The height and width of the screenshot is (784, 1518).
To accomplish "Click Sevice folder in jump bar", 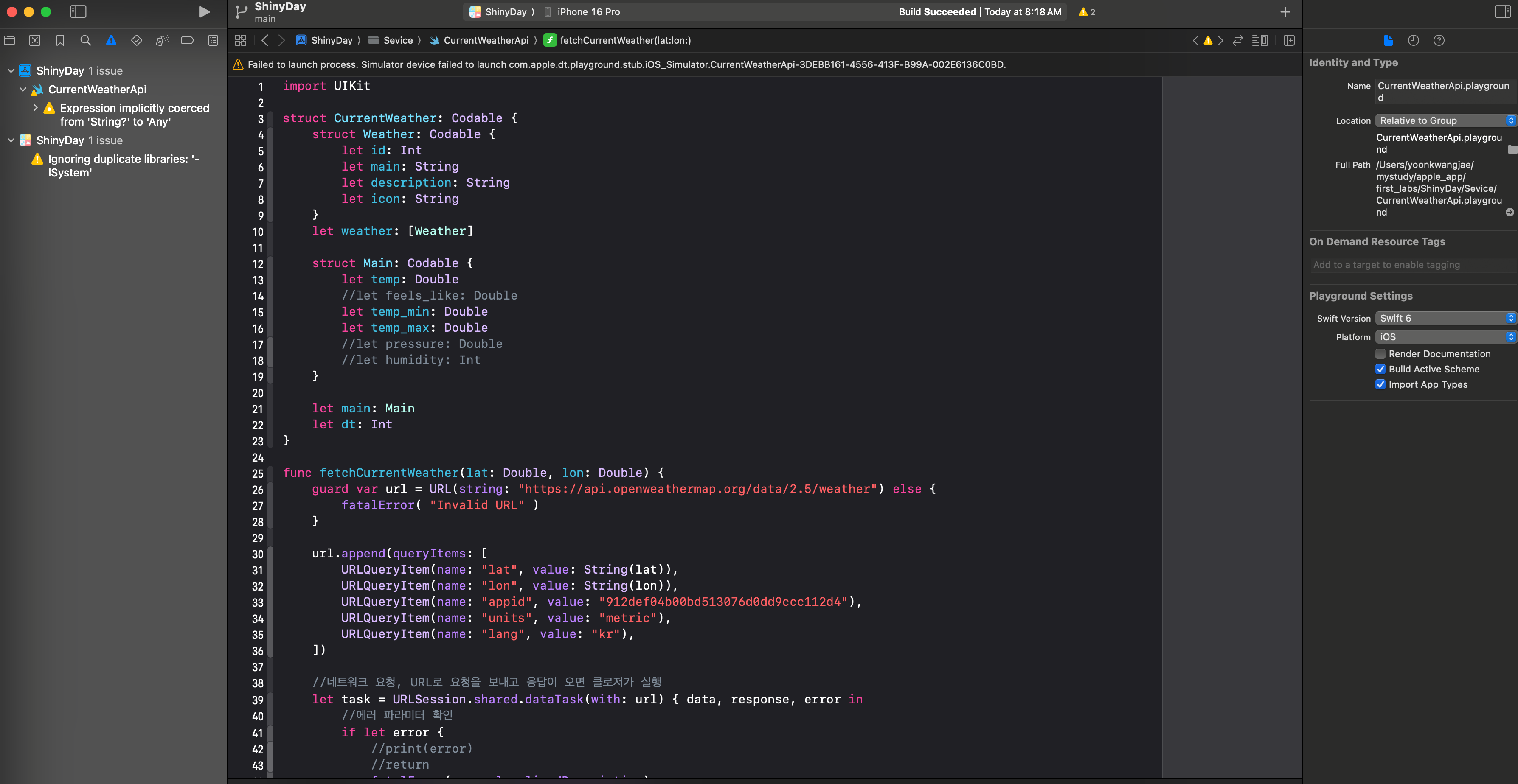I will point(391,40).
